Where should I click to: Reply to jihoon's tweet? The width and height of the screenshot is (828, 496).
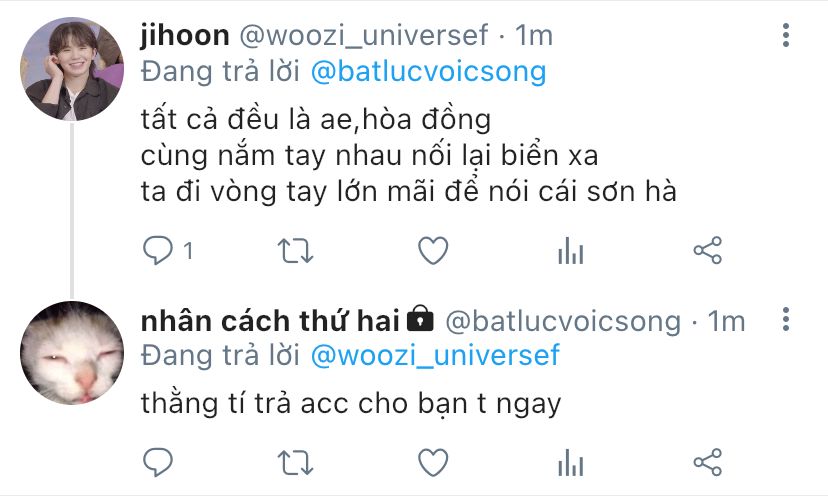(158, 250)
